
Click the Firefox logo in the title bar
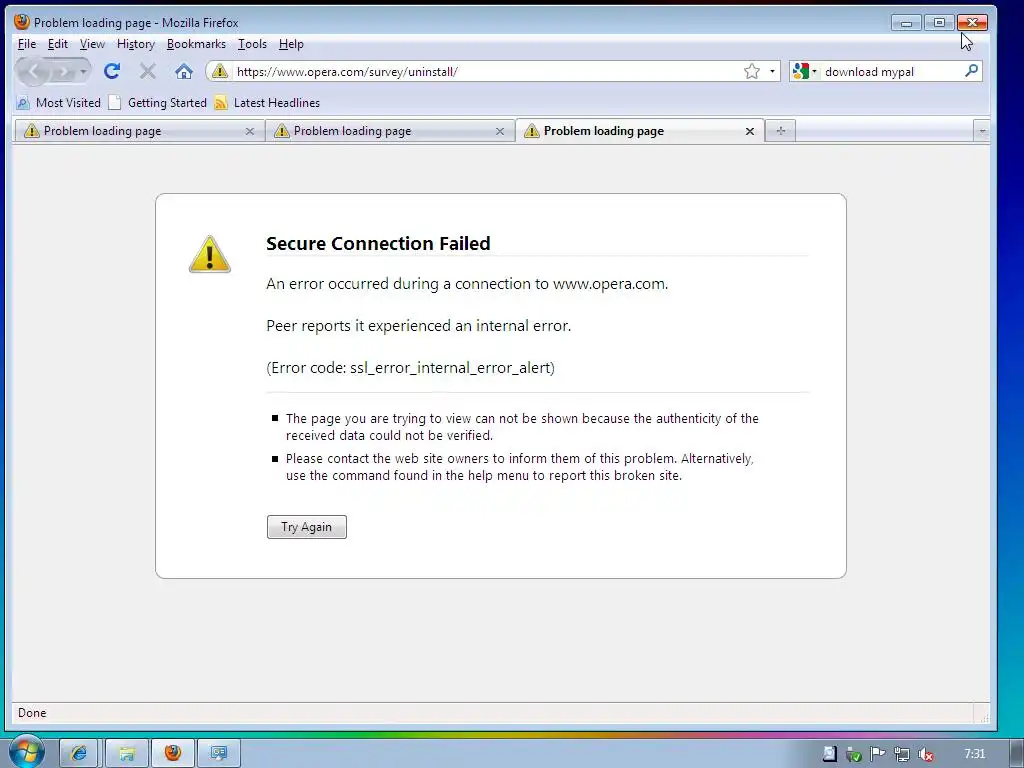point(22,22)
